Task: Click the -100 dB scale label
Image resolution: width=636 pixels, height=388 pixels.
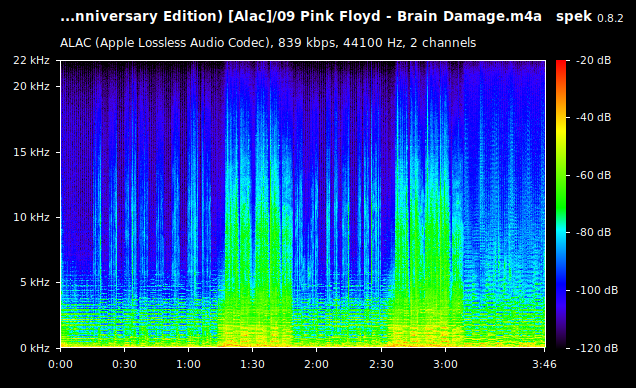Action: click(597, 291)
